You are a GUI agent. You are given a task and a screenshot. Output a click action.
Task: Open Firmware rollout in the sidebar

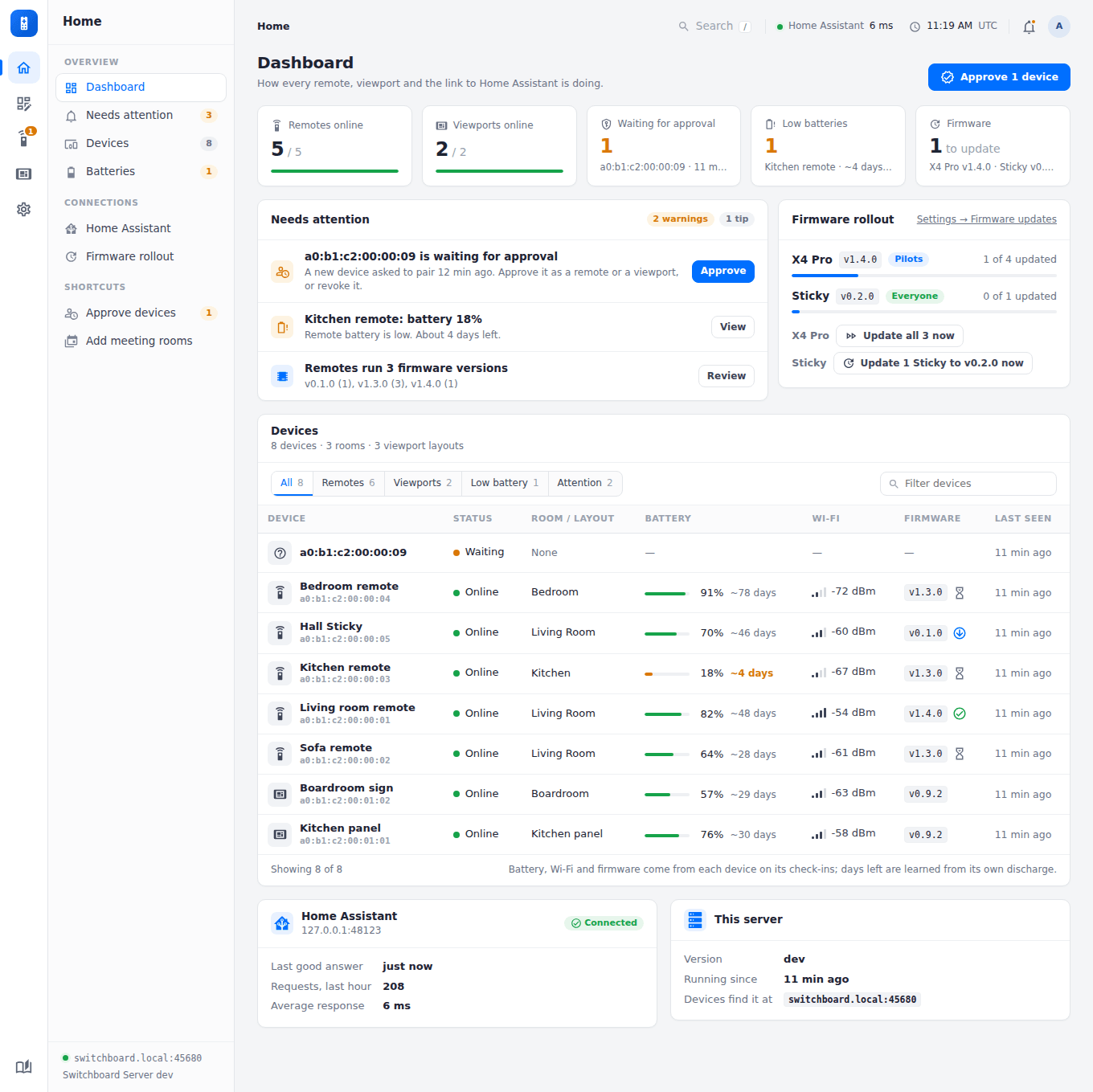[x=141, y=257]
